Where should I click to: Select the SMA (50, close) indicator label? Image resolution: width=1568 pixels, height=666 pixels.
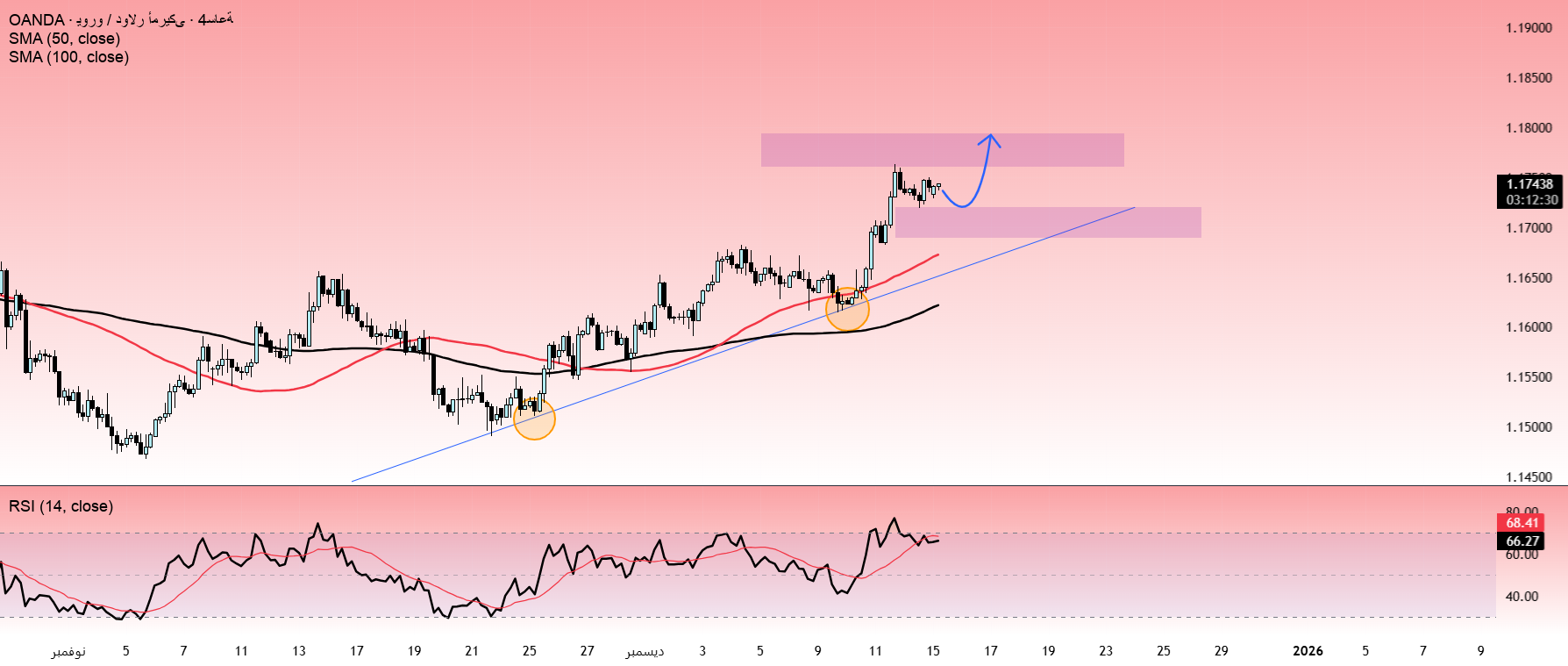click(x=65, y=39)
